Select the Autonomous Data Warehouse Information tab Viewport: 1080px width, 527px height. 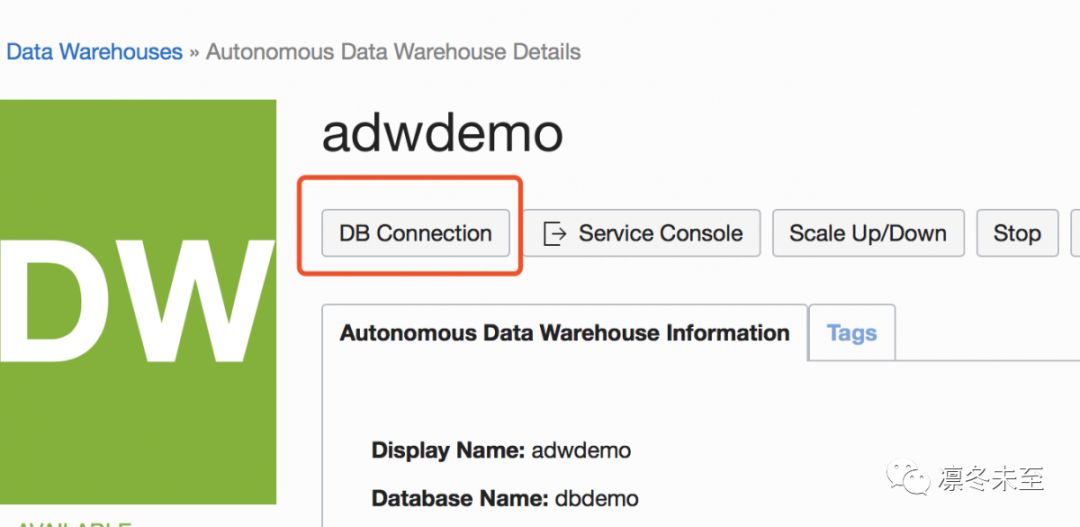(564, 333)
